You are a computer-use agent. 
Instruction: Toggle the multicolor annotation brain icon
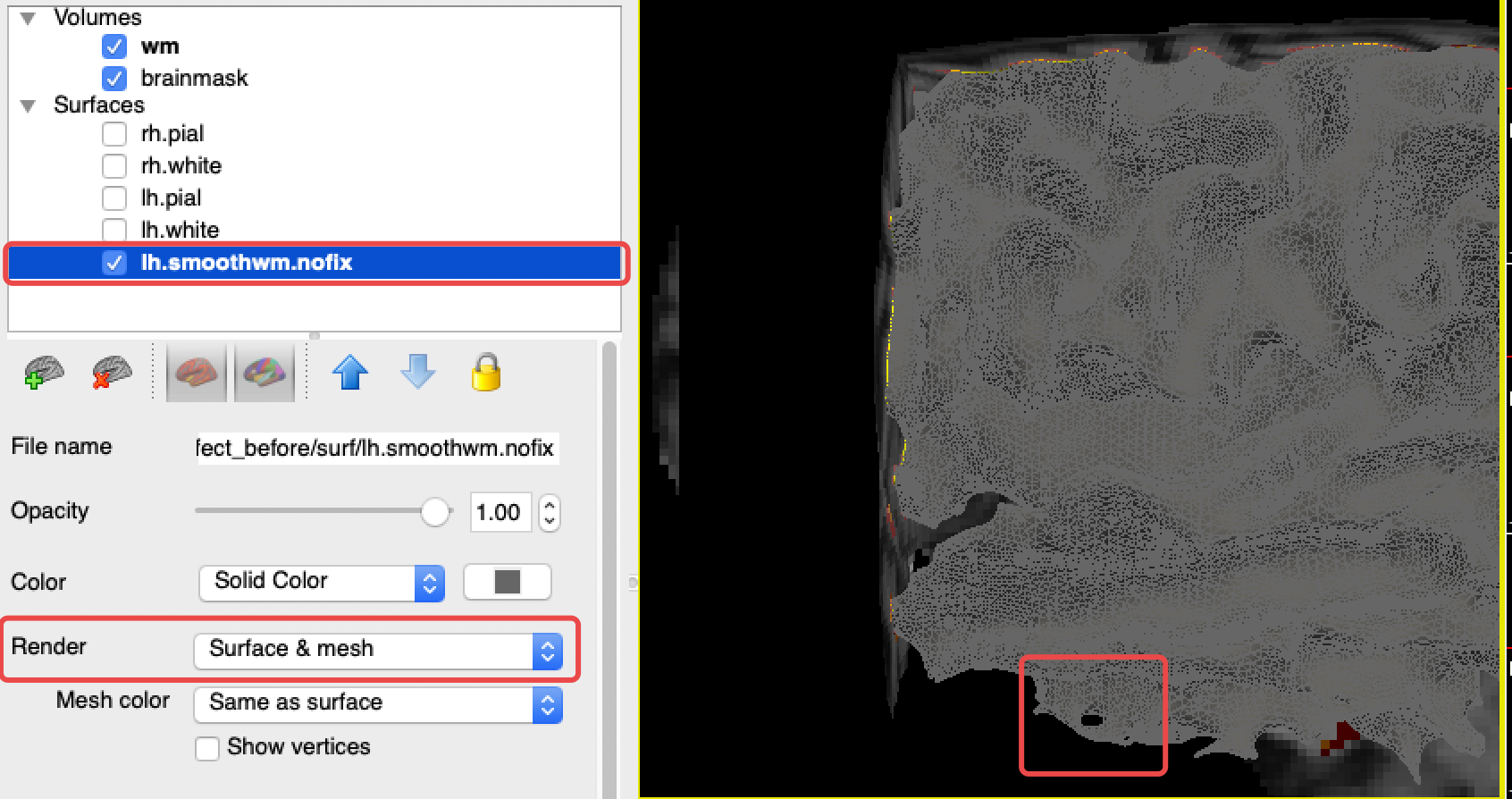click(x=265, y=372)
